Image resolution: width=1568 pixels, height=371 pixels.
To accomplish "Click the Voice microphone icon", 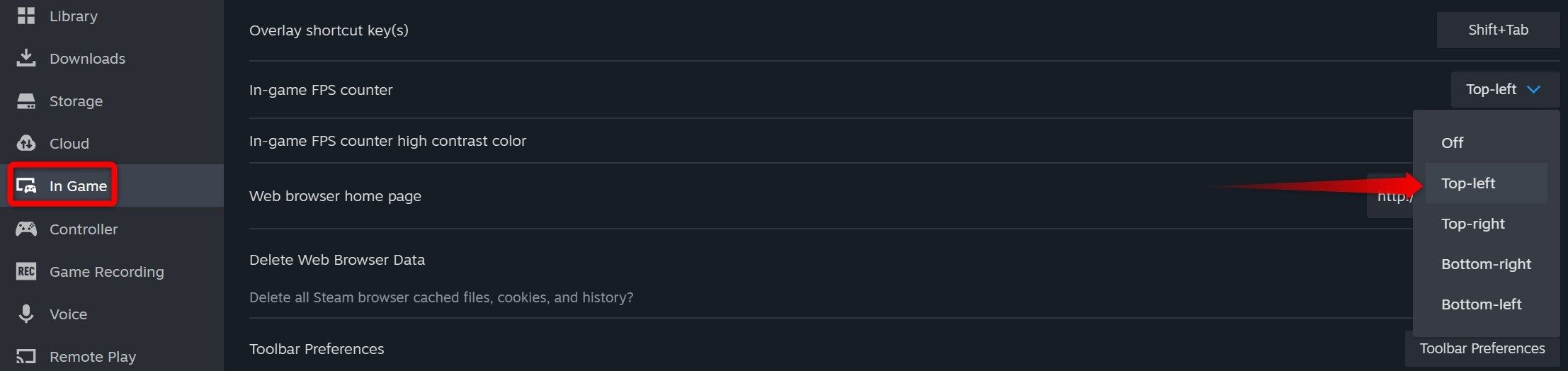I will click(x=26, y=314).
